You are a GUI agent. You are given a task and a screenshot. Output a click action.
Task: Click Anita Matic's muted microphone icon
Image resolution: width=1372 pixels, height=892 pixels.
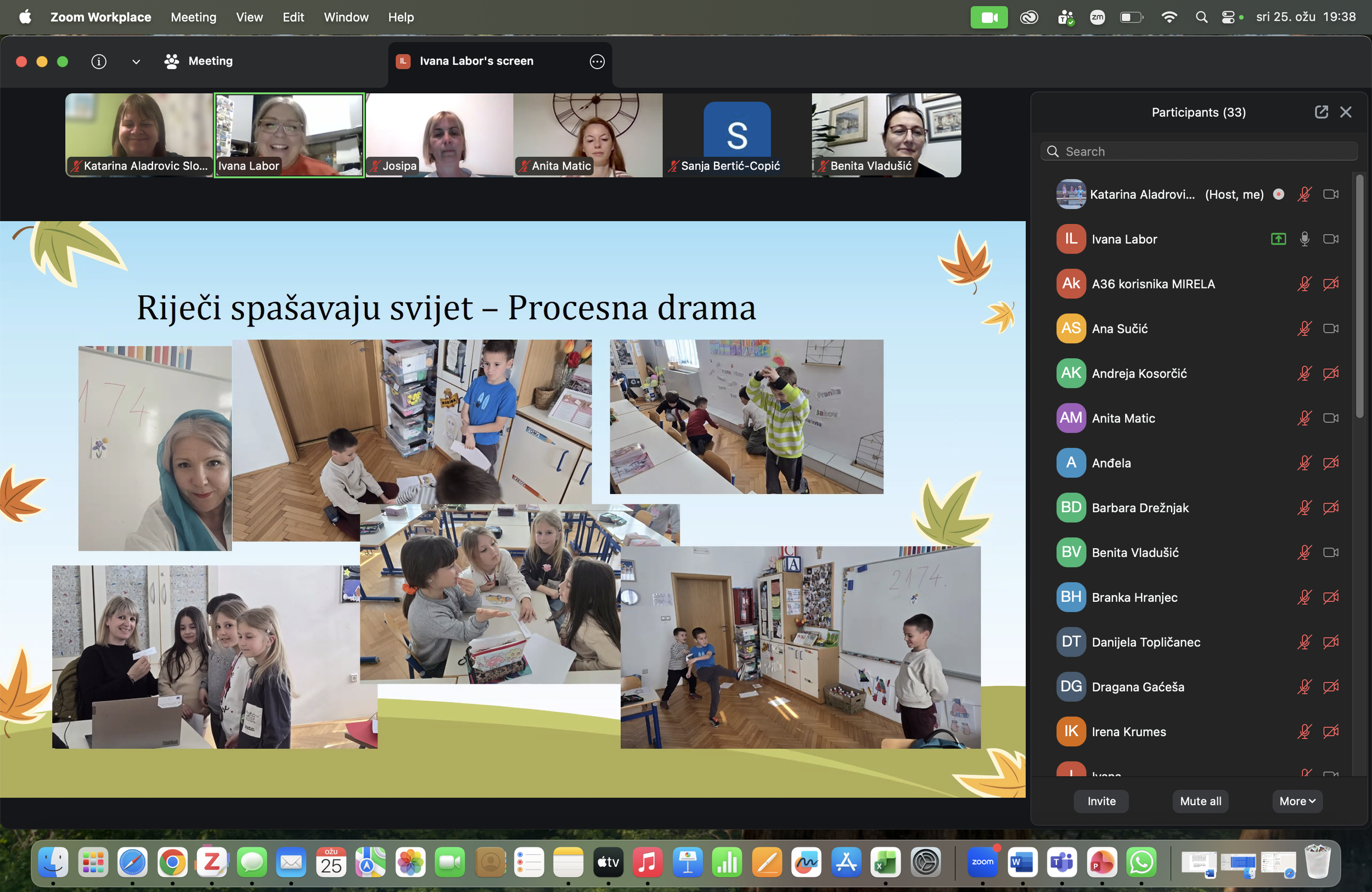1304,418
